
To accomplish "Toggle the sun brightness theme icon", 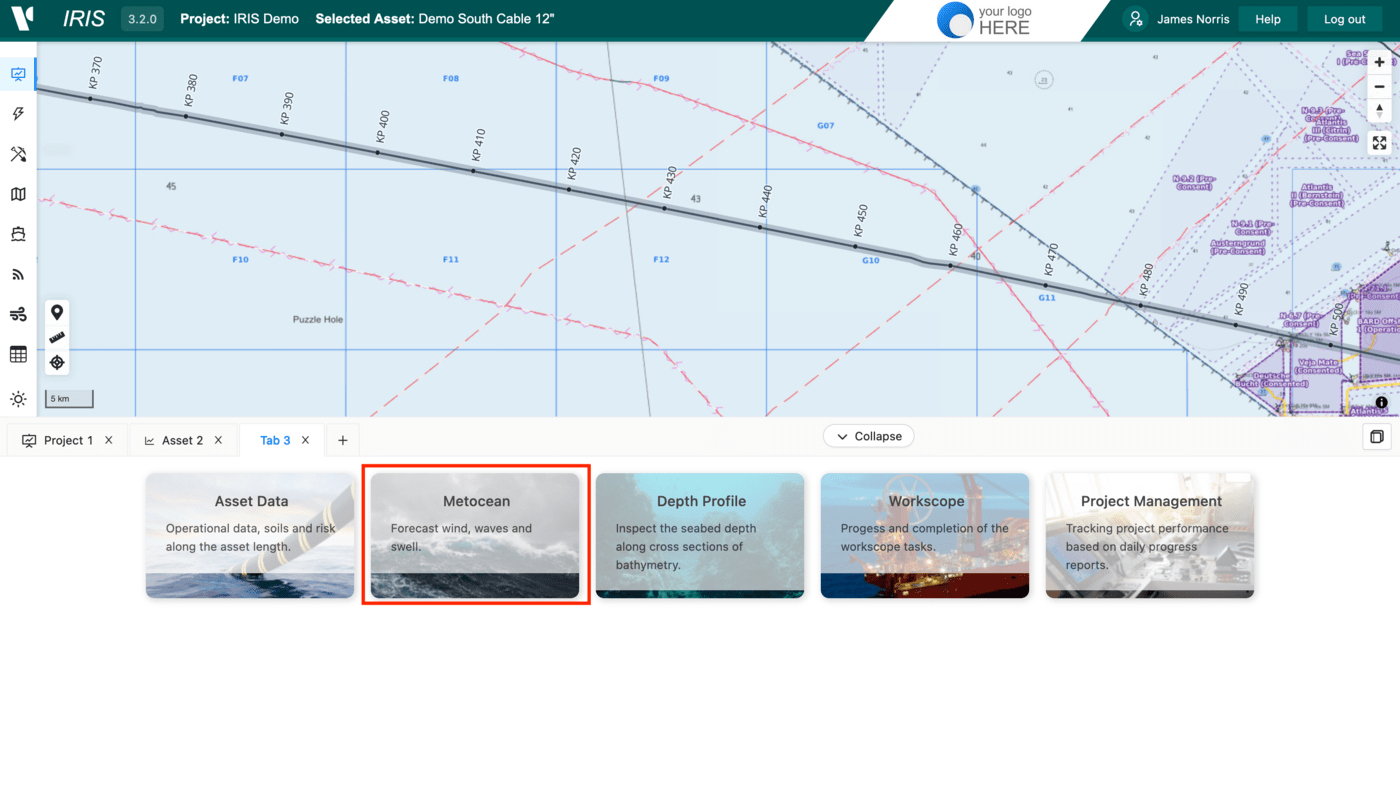I will (18, 399).
